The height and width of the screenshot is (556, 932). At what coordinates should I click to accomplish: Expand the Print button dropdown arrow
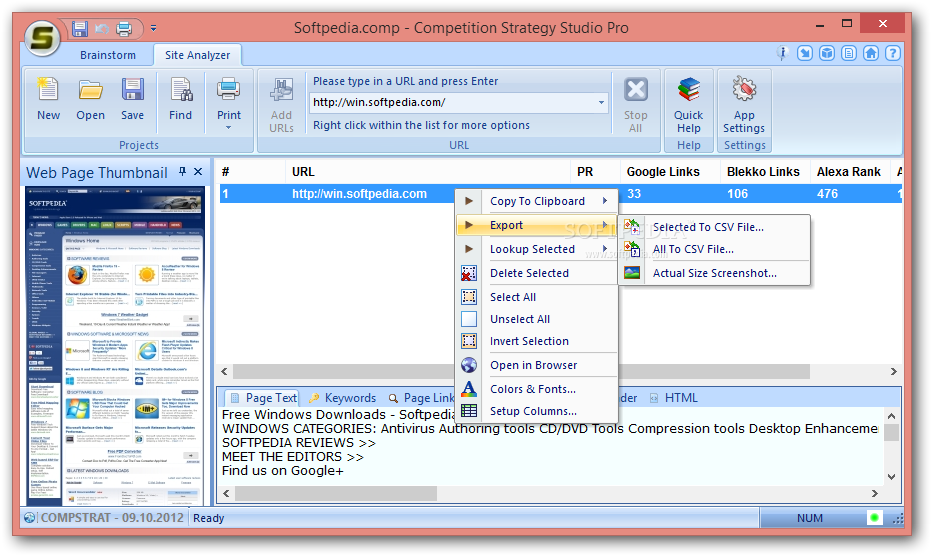(229, 128)
